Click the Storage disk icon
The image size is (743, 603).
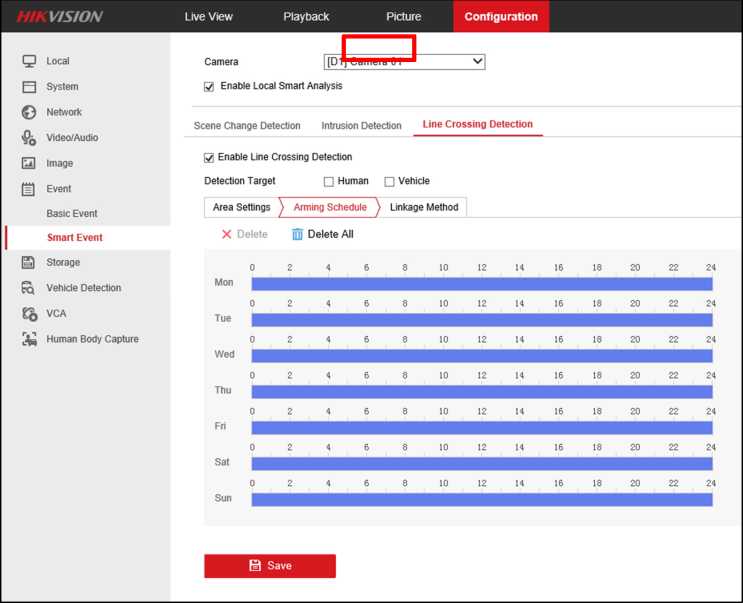29,262
